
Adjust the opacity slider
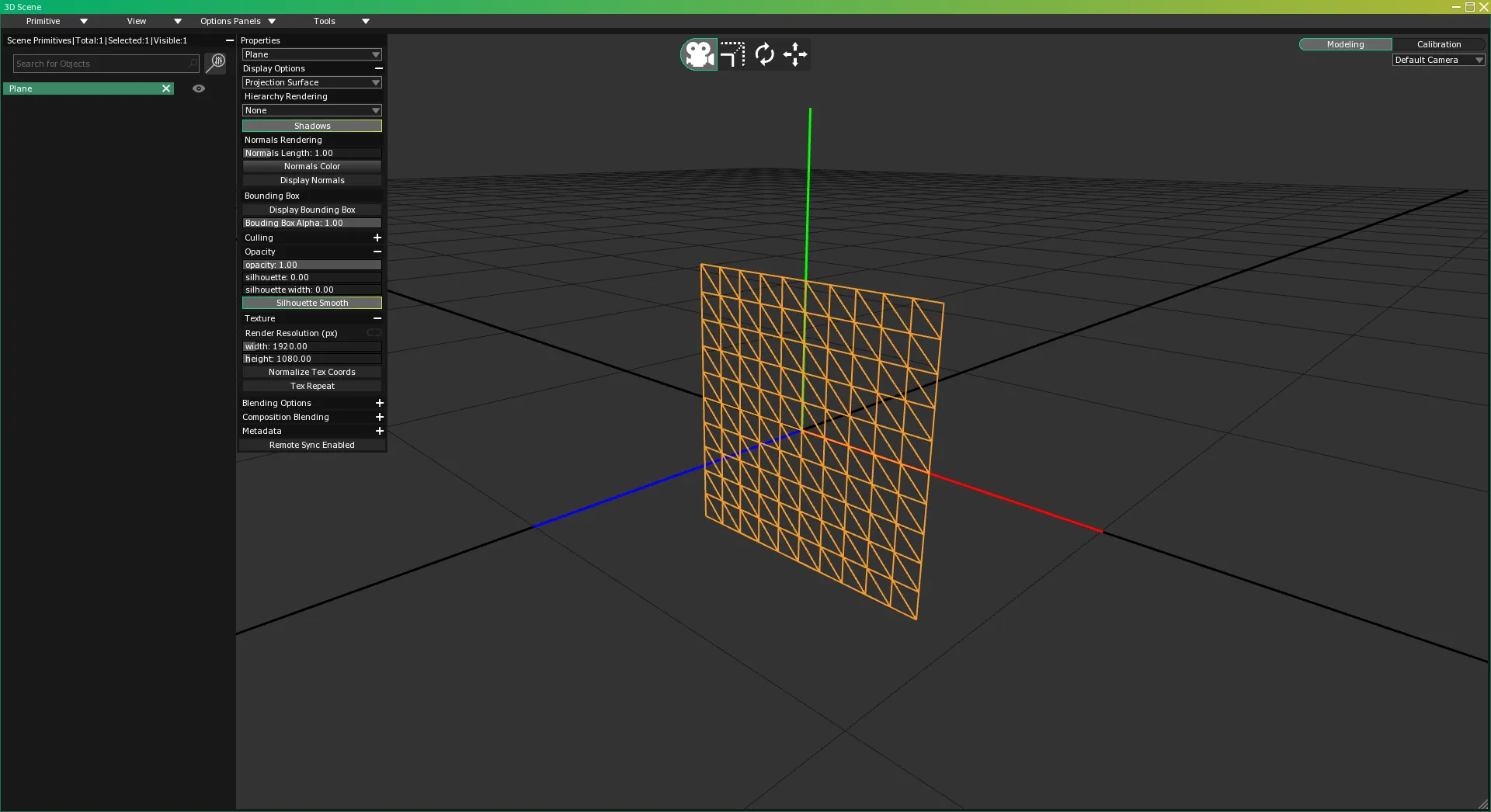pos(312,265)
